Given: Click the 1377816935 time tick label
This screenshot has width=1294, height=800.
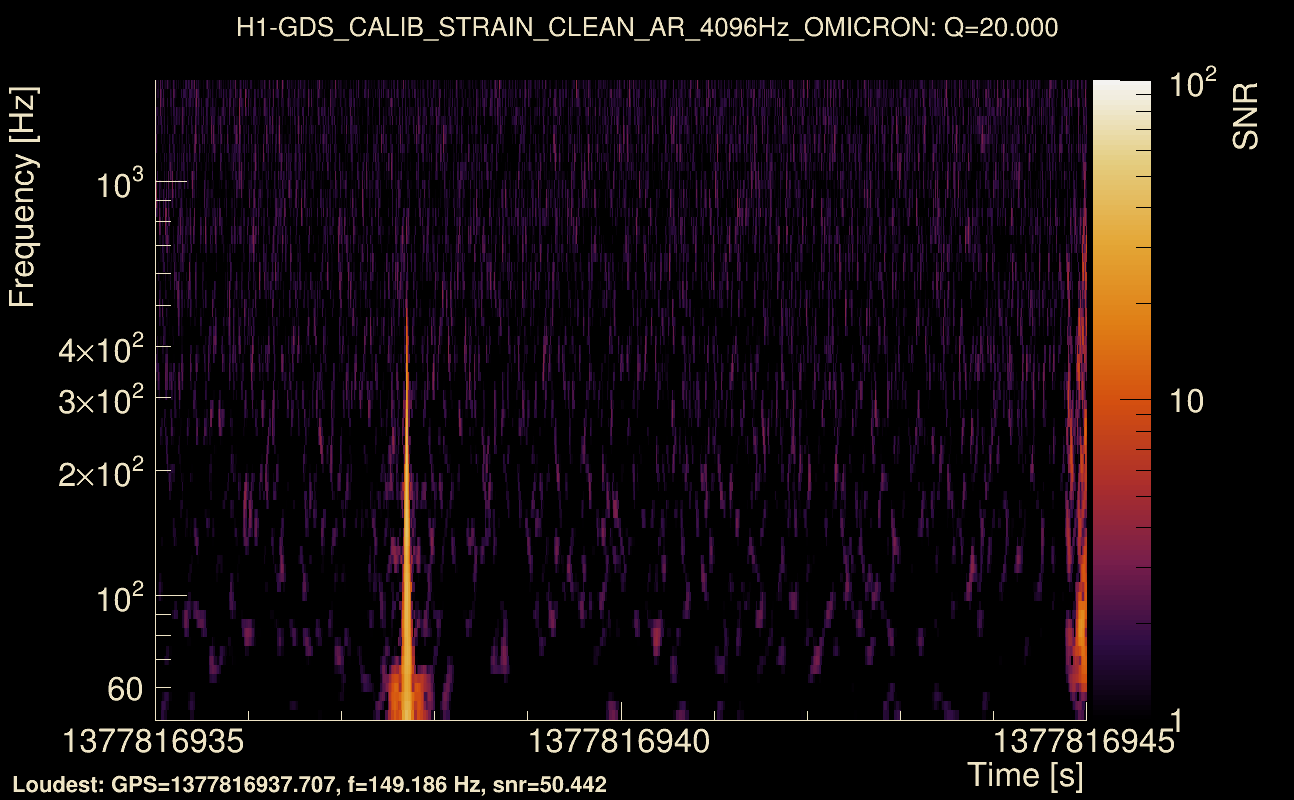Looking at the screenshot, I should (151, 740).
